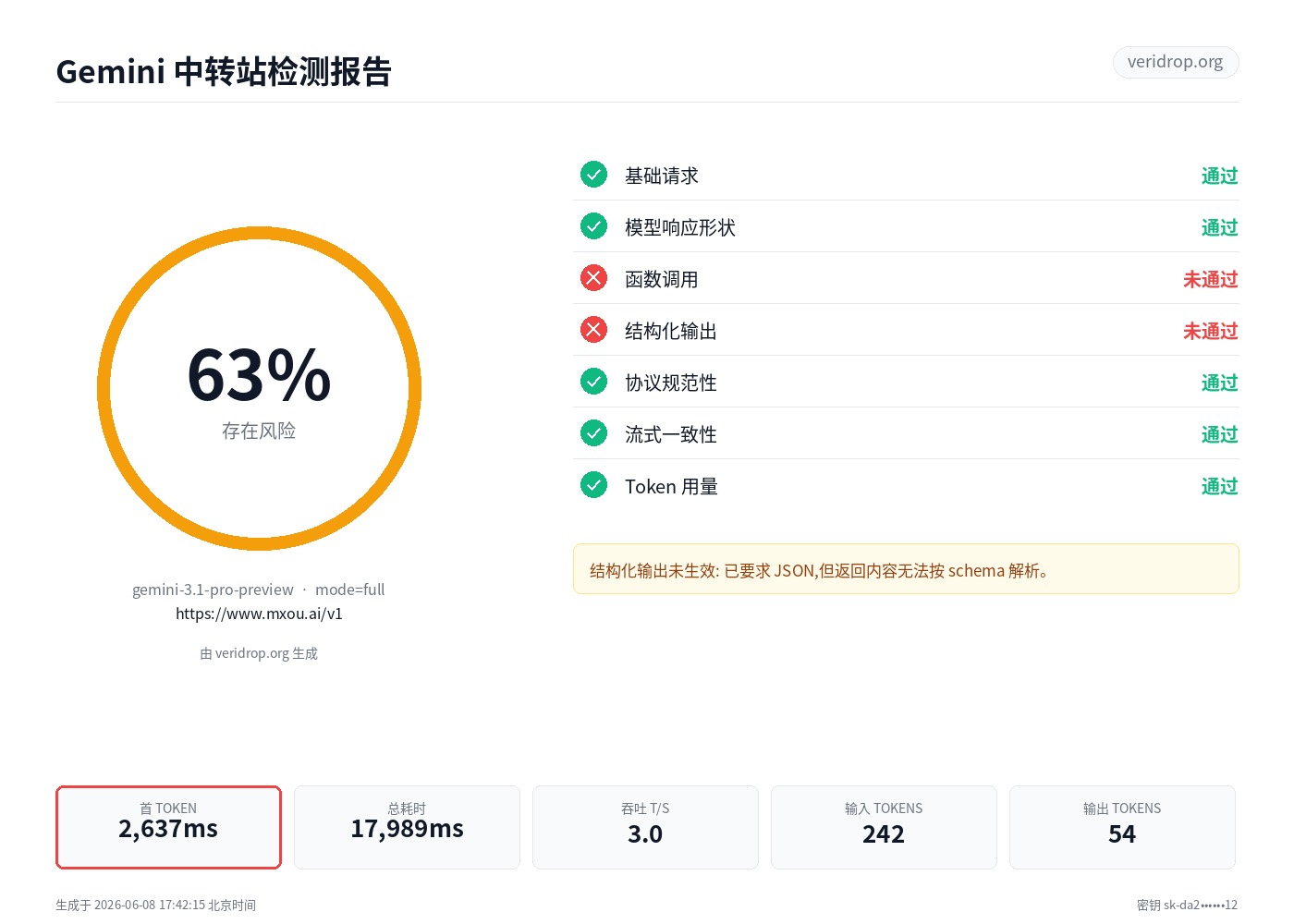Click green check icon beside 模型响应形状
The image size is (1294, 924).
coord(593,226)
